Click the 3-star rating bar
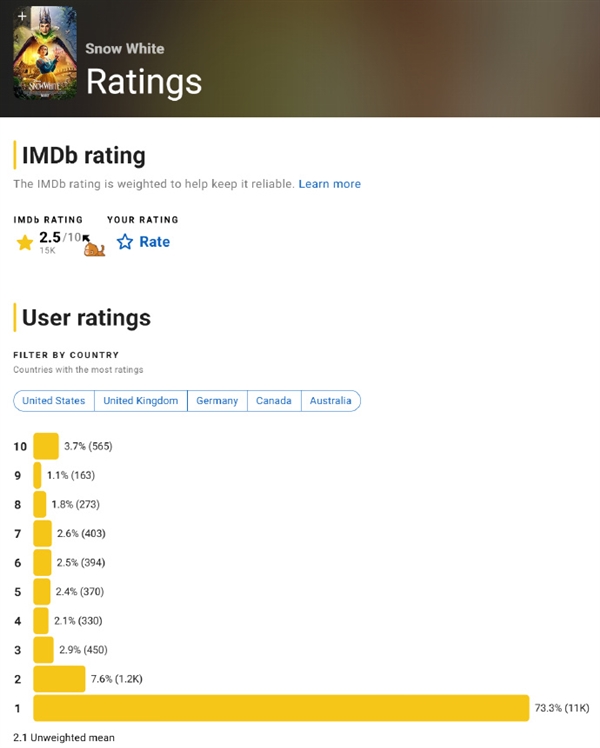 coord(43,650)
